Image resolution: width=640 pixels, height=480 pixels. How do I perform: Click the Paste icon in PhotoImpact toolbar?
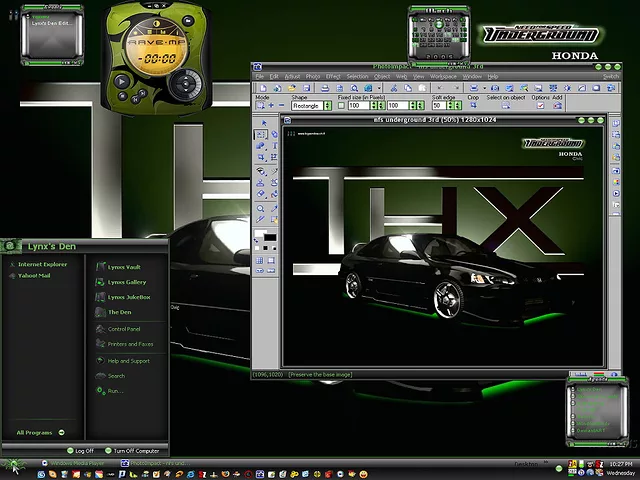pyautogui.click(x=422, y=88)
